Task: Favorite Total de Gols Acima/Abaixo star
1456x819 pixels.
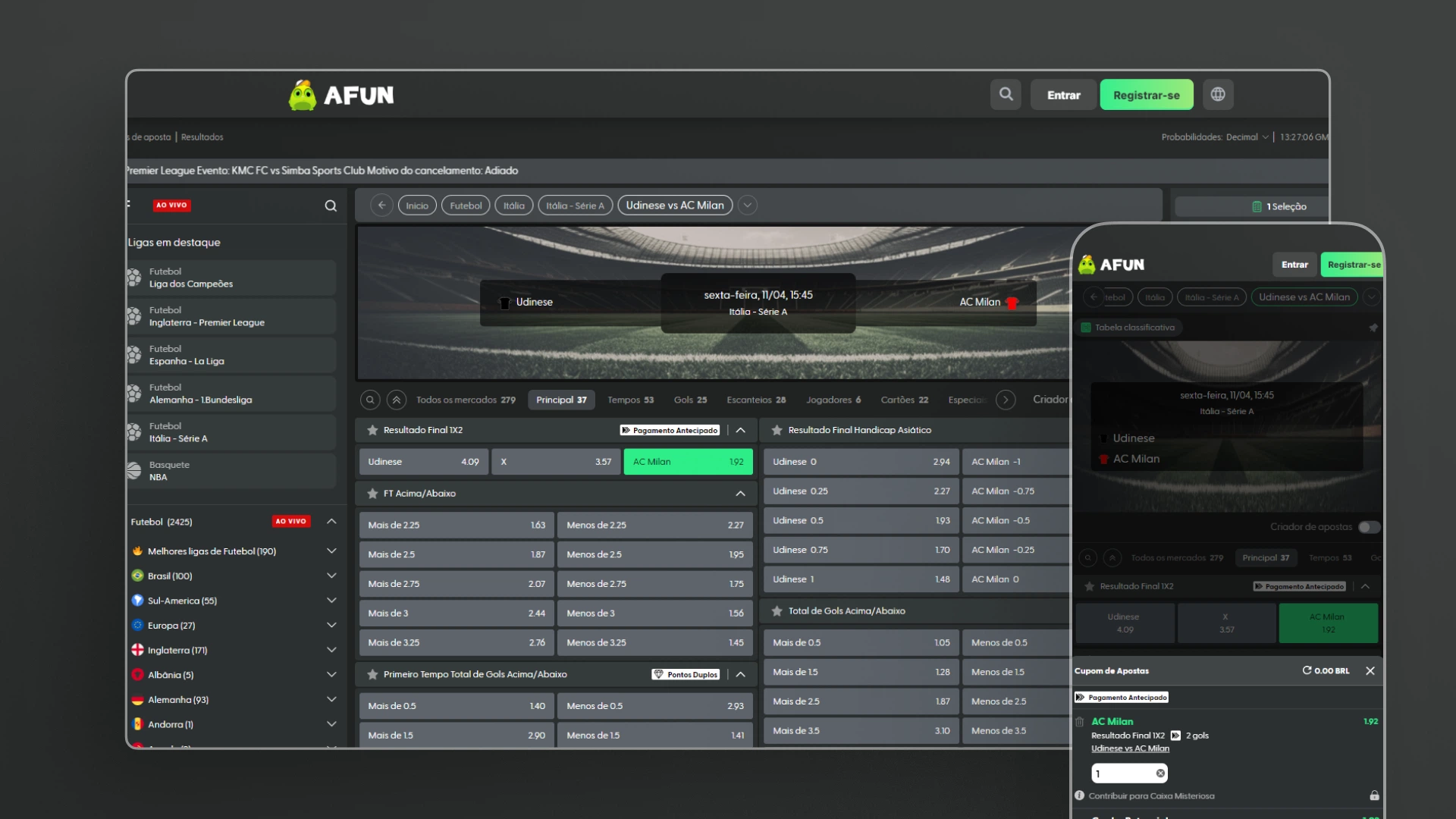Action: click(x=777, y=611)
